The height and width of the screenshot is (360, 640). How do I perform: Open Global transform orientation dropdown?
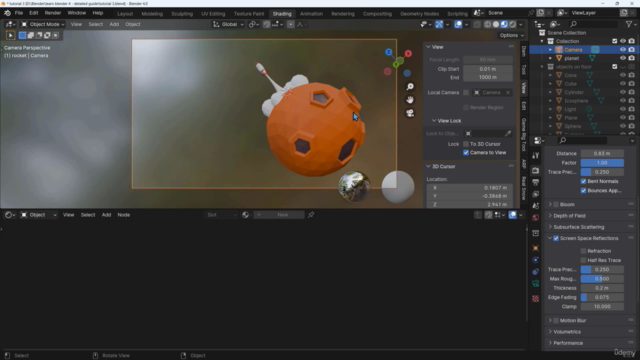click(228, 24)
